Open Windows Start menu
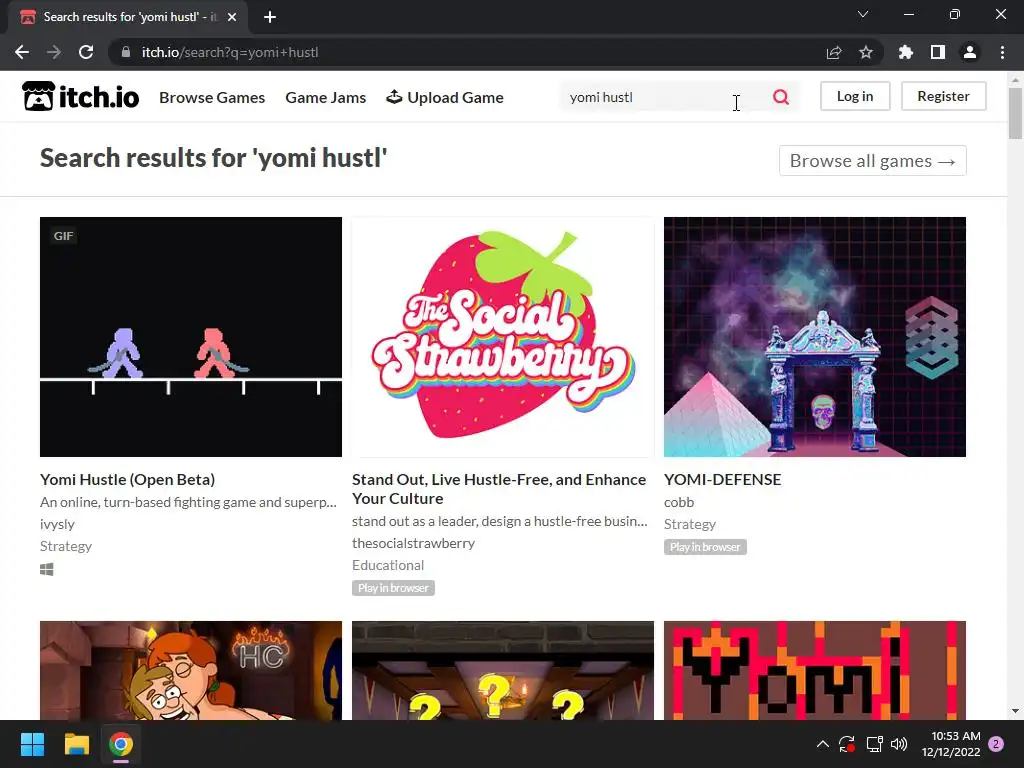Image resolution: width=1024 pixels, height=768 pixels. (x=32, y=744)
